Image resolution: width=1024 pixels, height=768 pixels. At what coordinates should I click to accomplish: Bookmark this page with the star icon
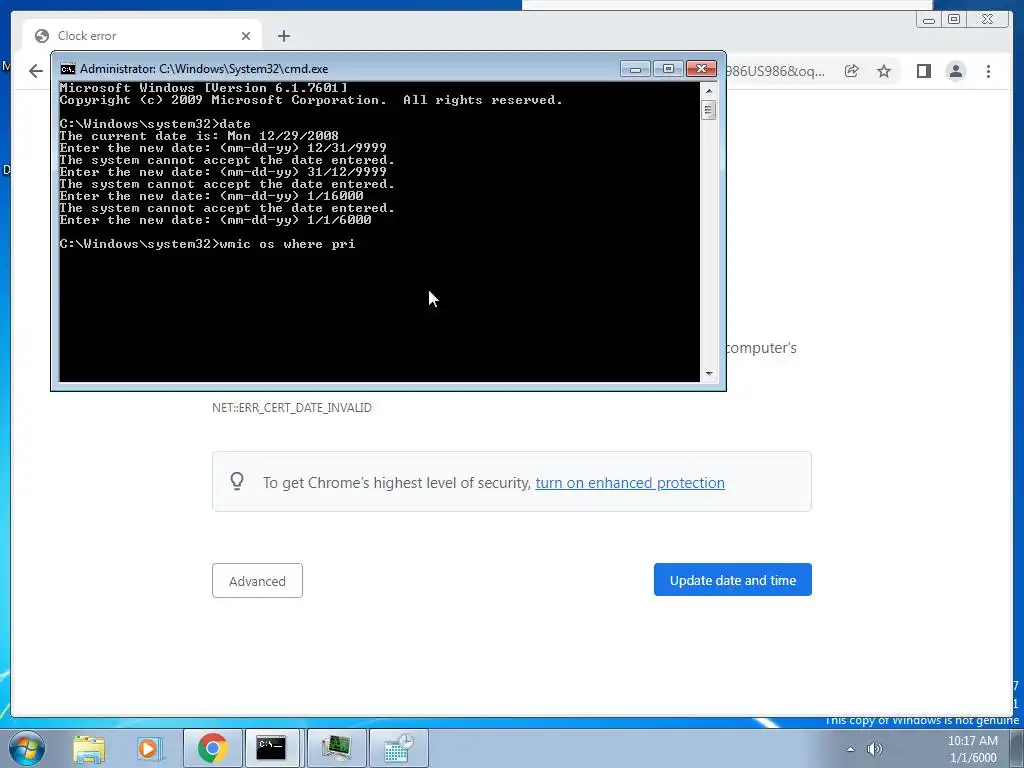tap(884, 71)
